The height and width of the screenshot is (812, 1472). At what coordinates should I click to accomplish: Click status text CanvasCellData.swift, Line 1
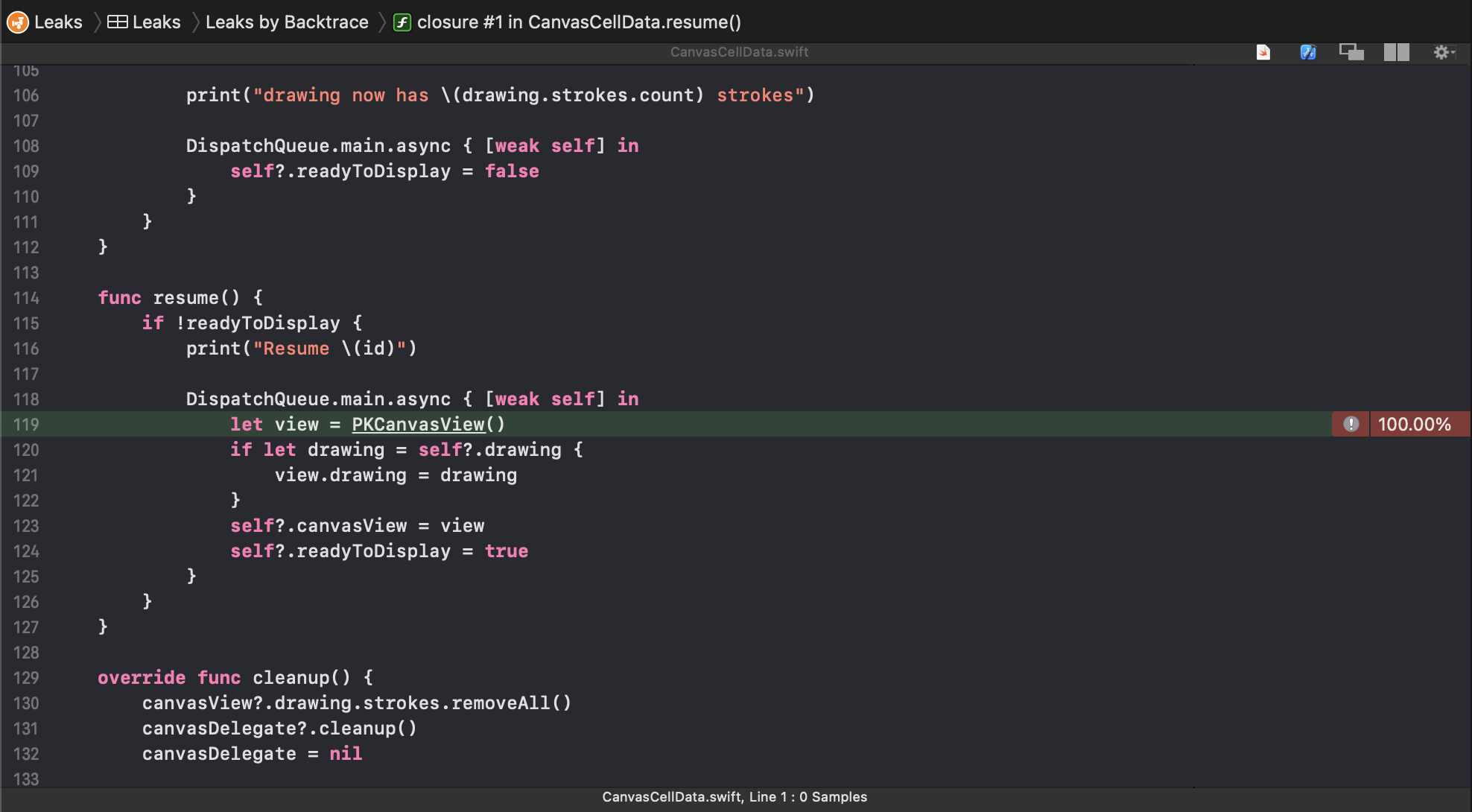734,796
